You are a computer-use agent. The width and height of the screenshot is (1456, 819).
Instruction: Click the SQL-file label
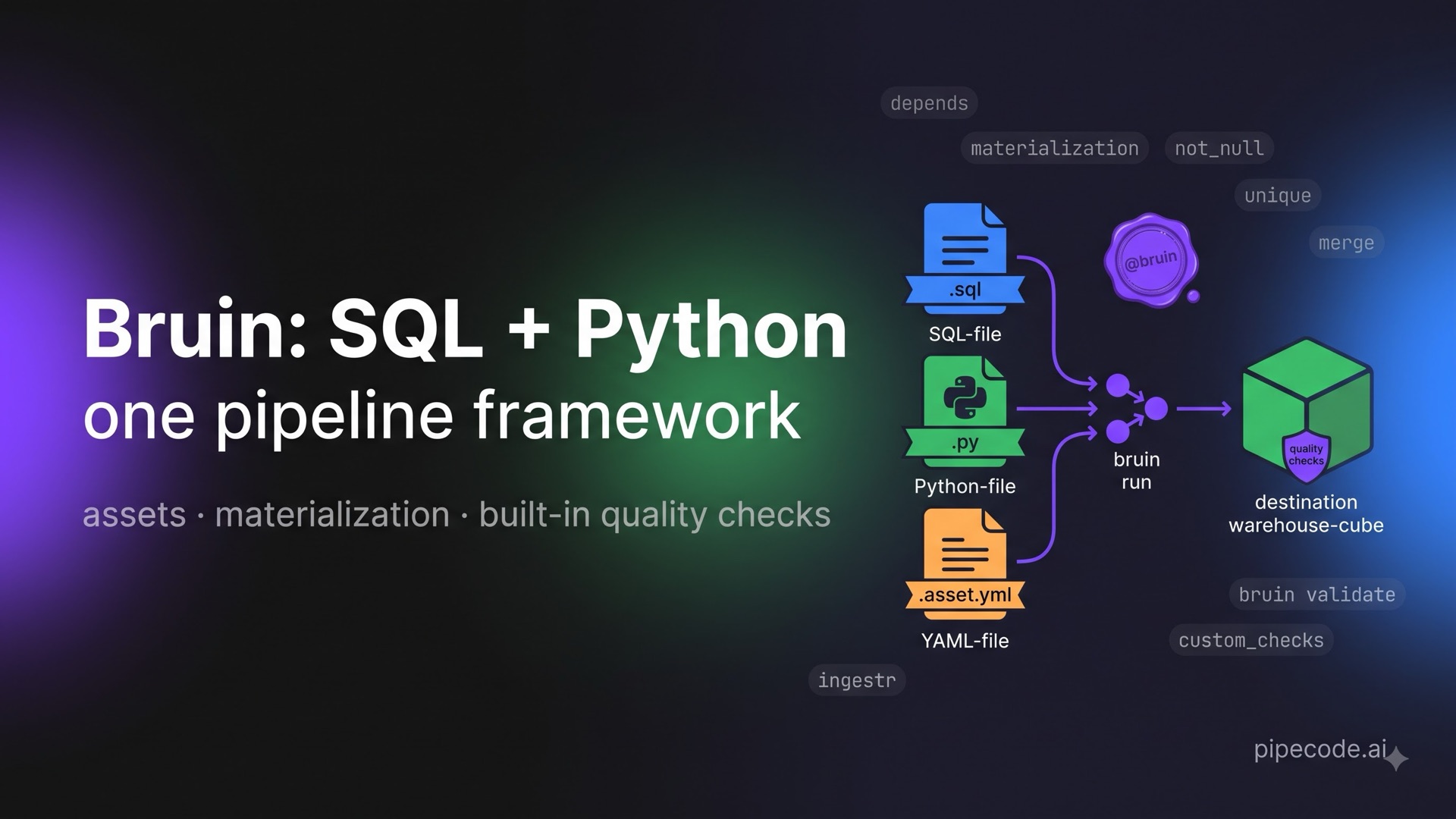tap(965, 334)
